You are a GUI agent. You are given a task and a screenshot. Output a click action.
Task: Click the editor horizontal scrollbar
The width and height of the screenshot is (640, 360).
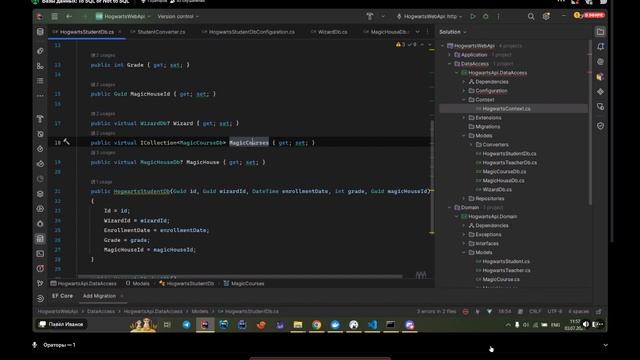pyautogui.click(x=240, y=276)
